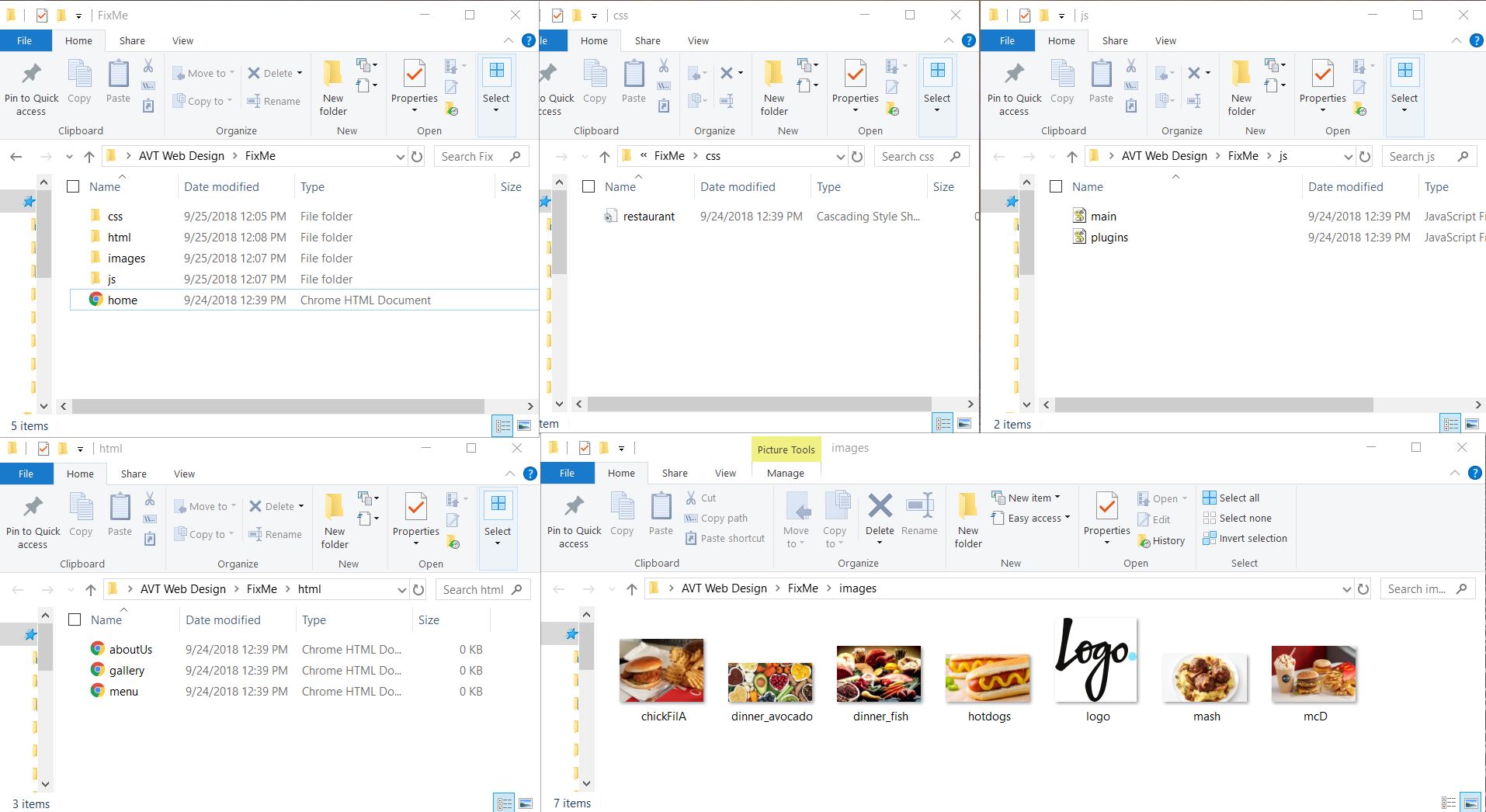Go up one level in css window

point(605,157)
